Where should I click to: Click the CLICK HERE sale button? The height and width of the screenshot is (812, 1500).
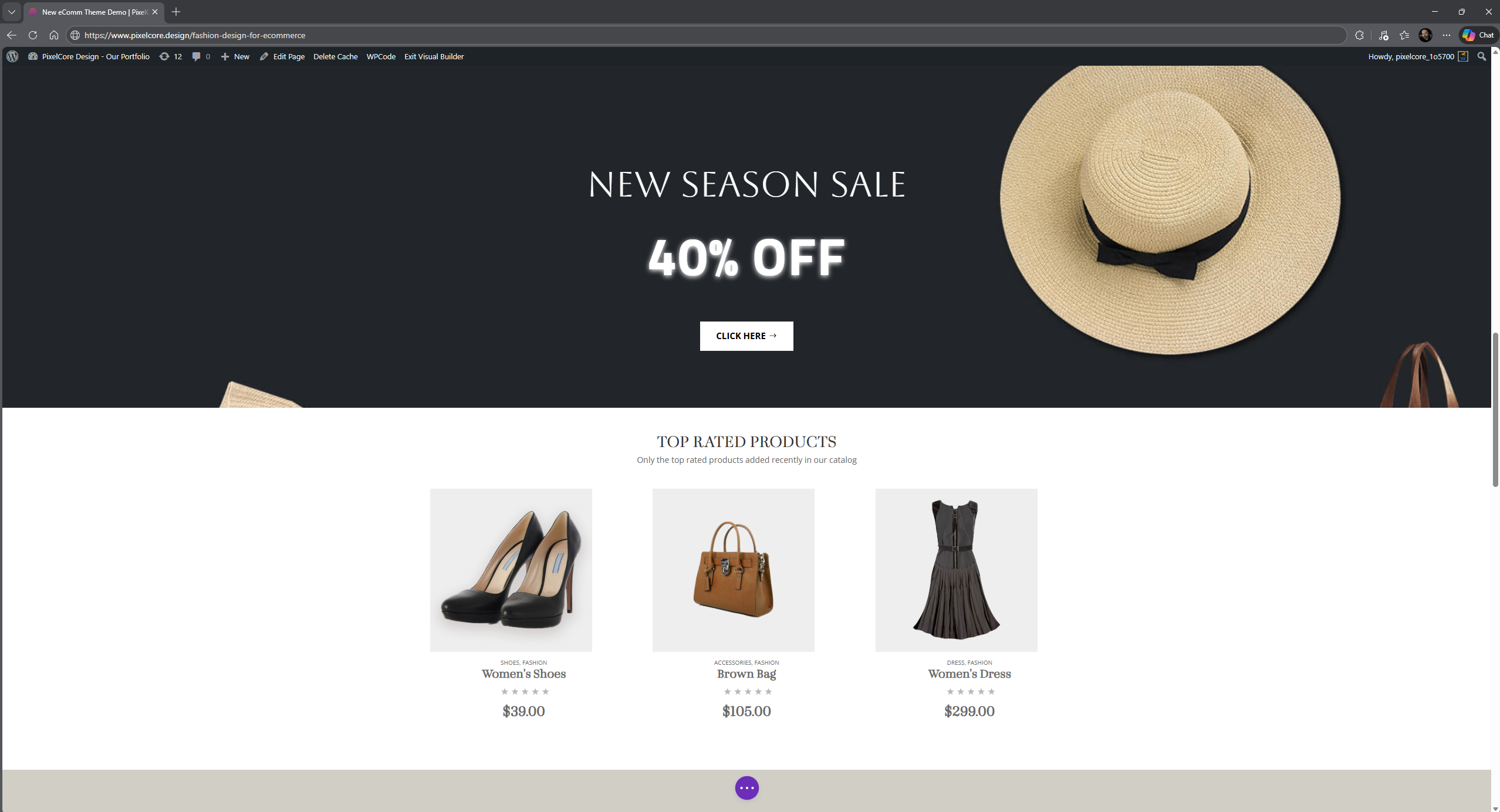pos(746,336)
